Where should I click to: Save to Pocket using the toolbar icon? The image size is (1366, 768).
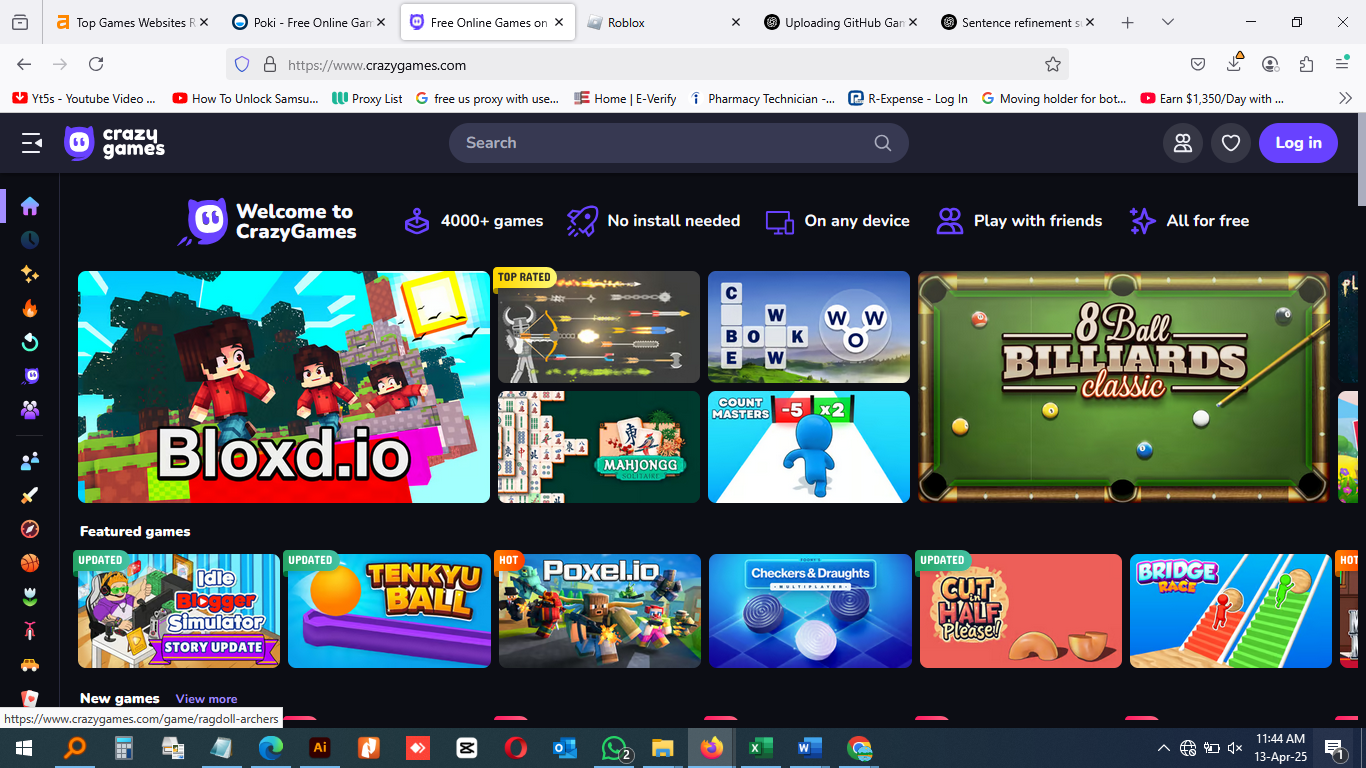1198,64
